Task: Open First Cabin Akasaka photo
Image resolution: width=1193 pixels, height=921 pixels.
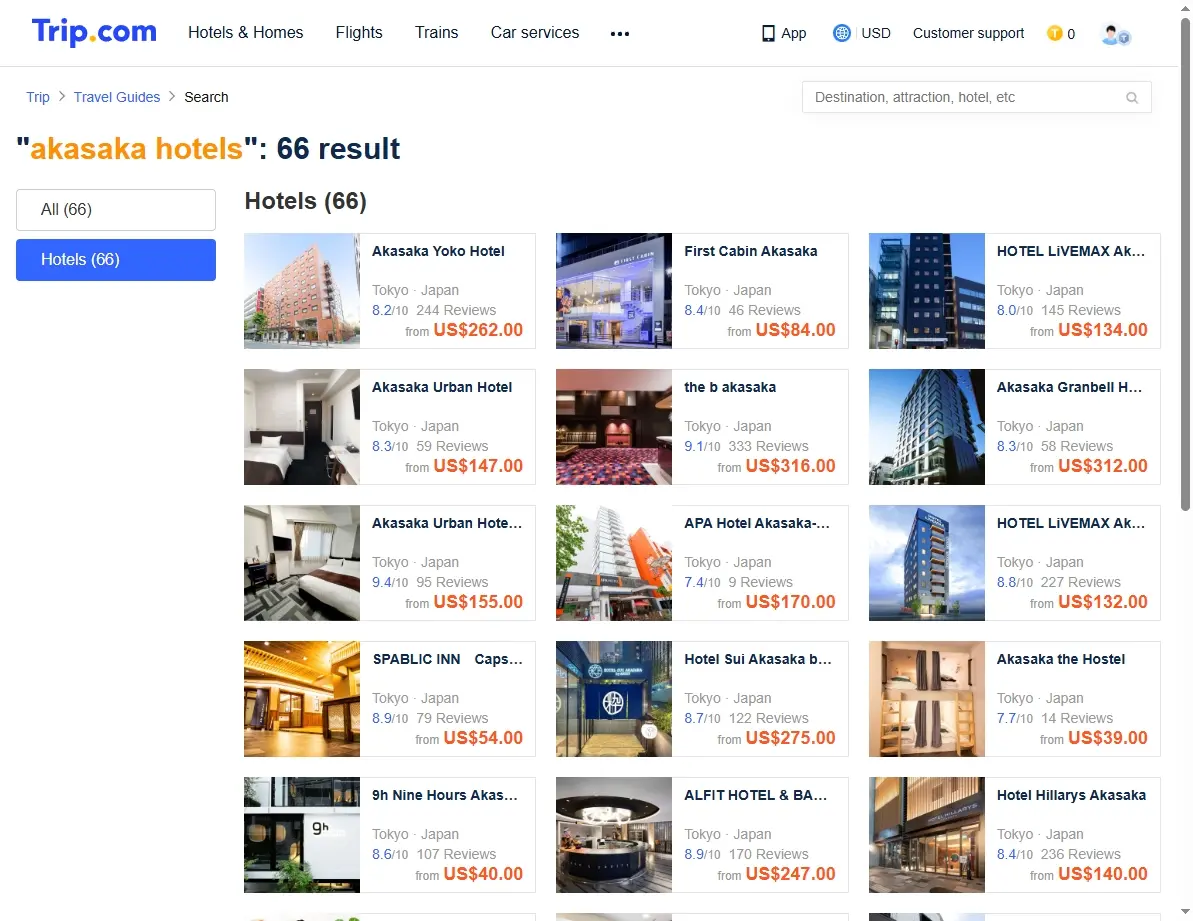Action: [614, 291]
